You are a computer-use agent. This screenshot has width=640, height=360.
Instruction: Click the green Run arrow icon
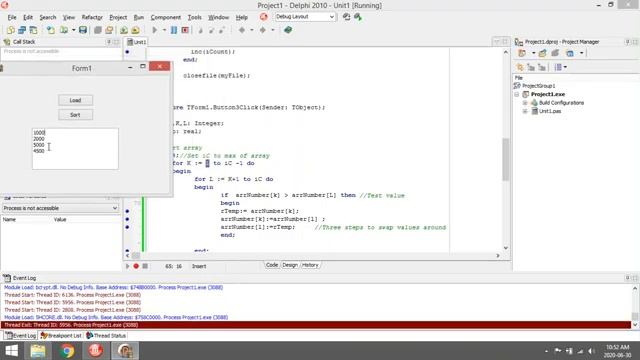click(x=155, y=30)
